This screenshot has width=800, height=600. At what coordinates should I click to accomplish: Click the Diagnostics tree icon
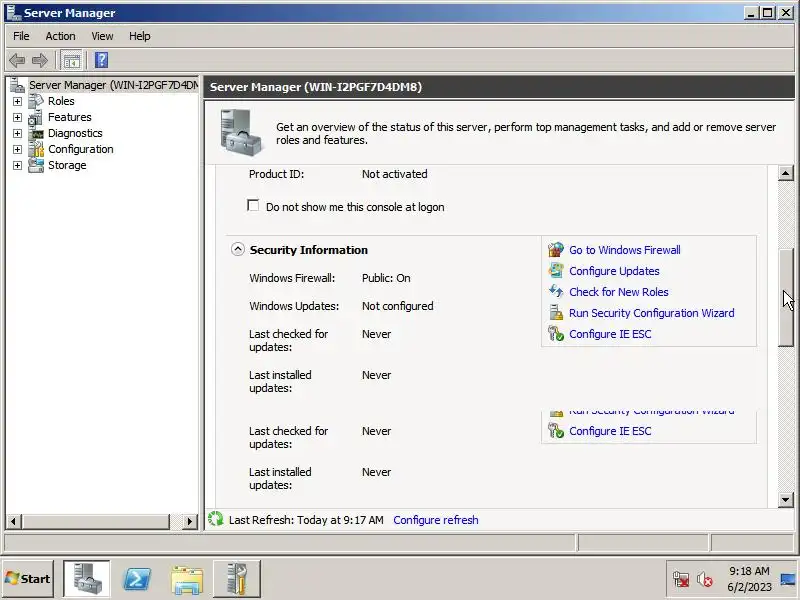36,133
